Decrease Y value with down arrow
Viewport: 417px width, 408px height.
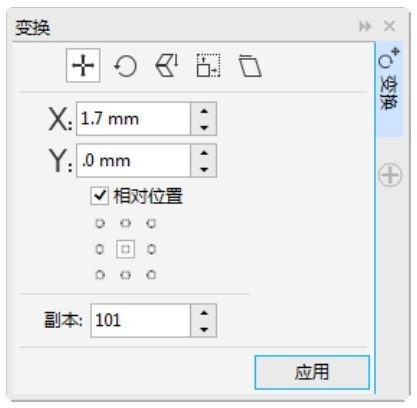[204, 169]
